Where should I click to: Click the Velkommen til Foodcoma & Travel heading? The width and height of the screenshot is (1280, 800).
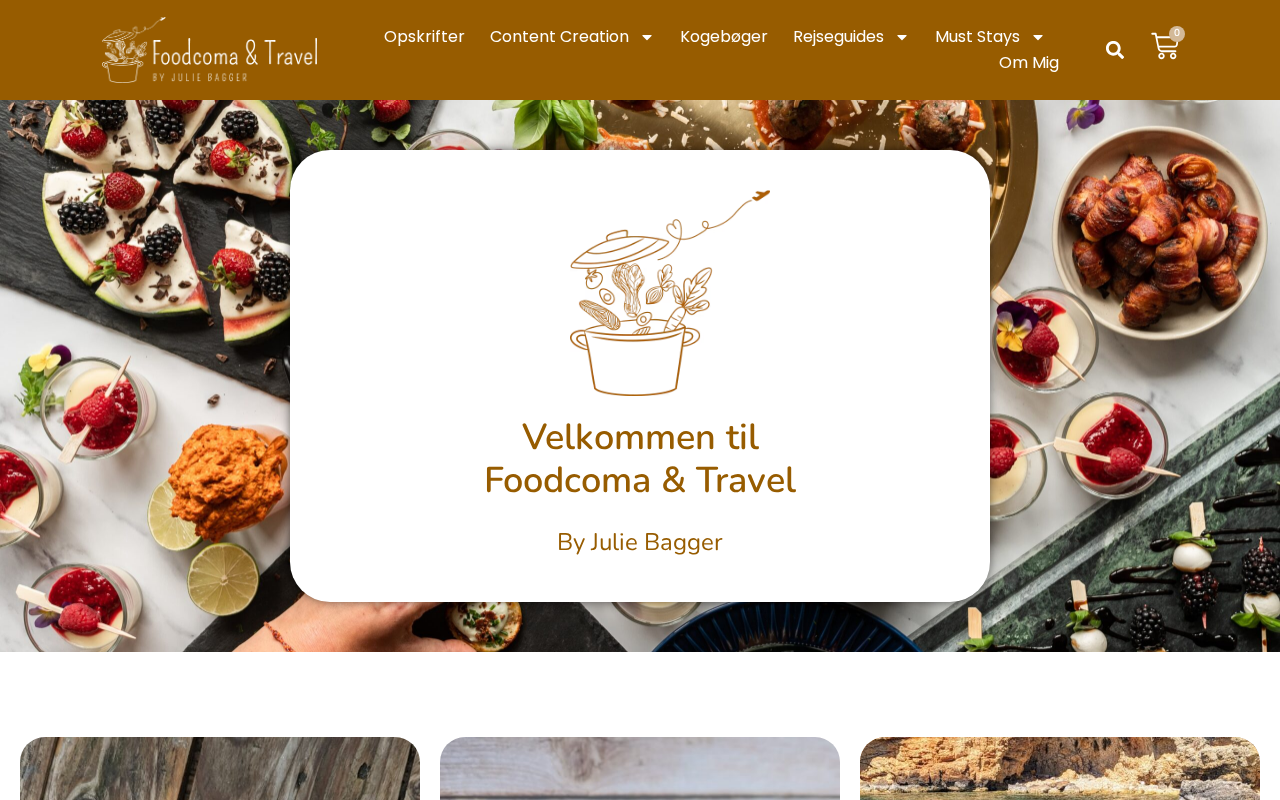pos(640,459)
